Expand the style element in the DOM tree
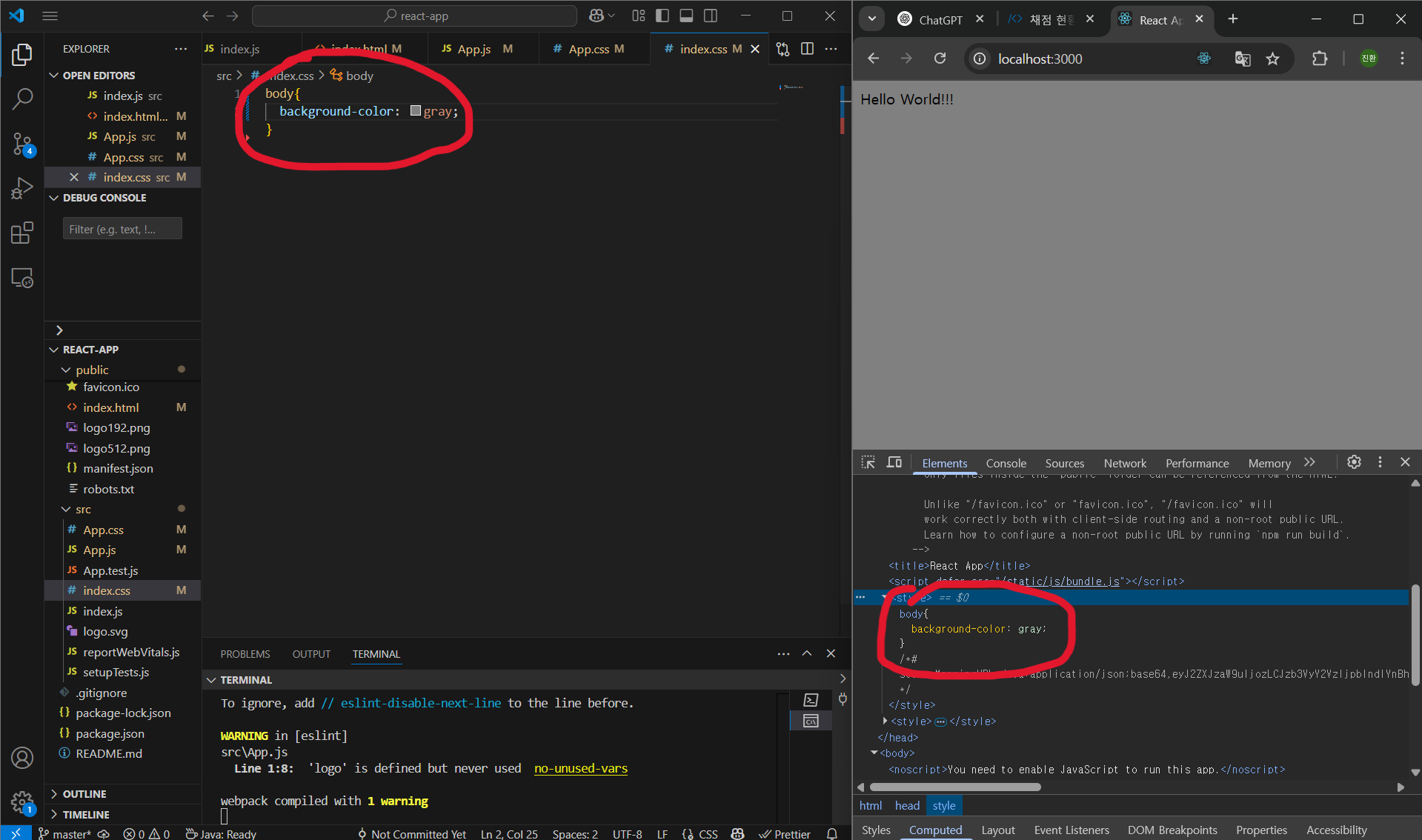1422x840 pixels. click(884, 721)
